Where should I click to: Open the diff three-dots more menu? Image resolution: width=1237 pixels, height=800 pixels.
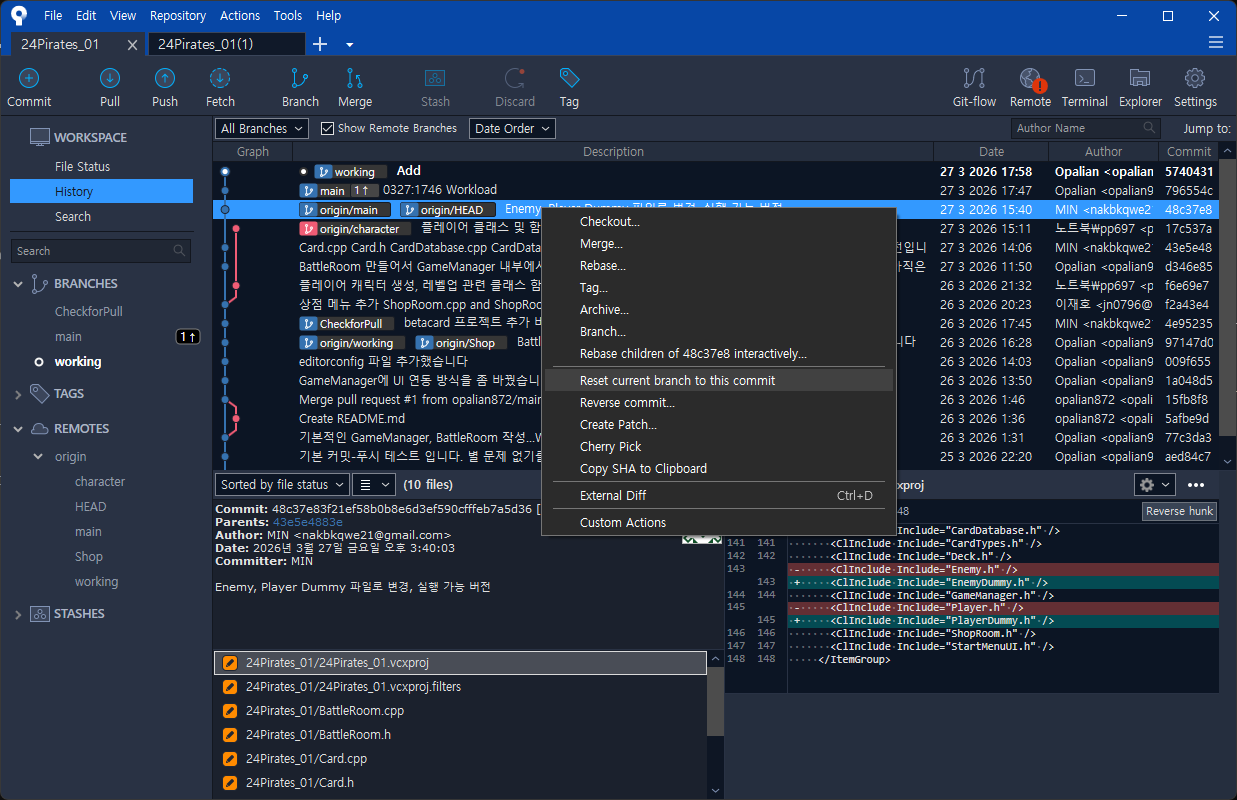1196,485
